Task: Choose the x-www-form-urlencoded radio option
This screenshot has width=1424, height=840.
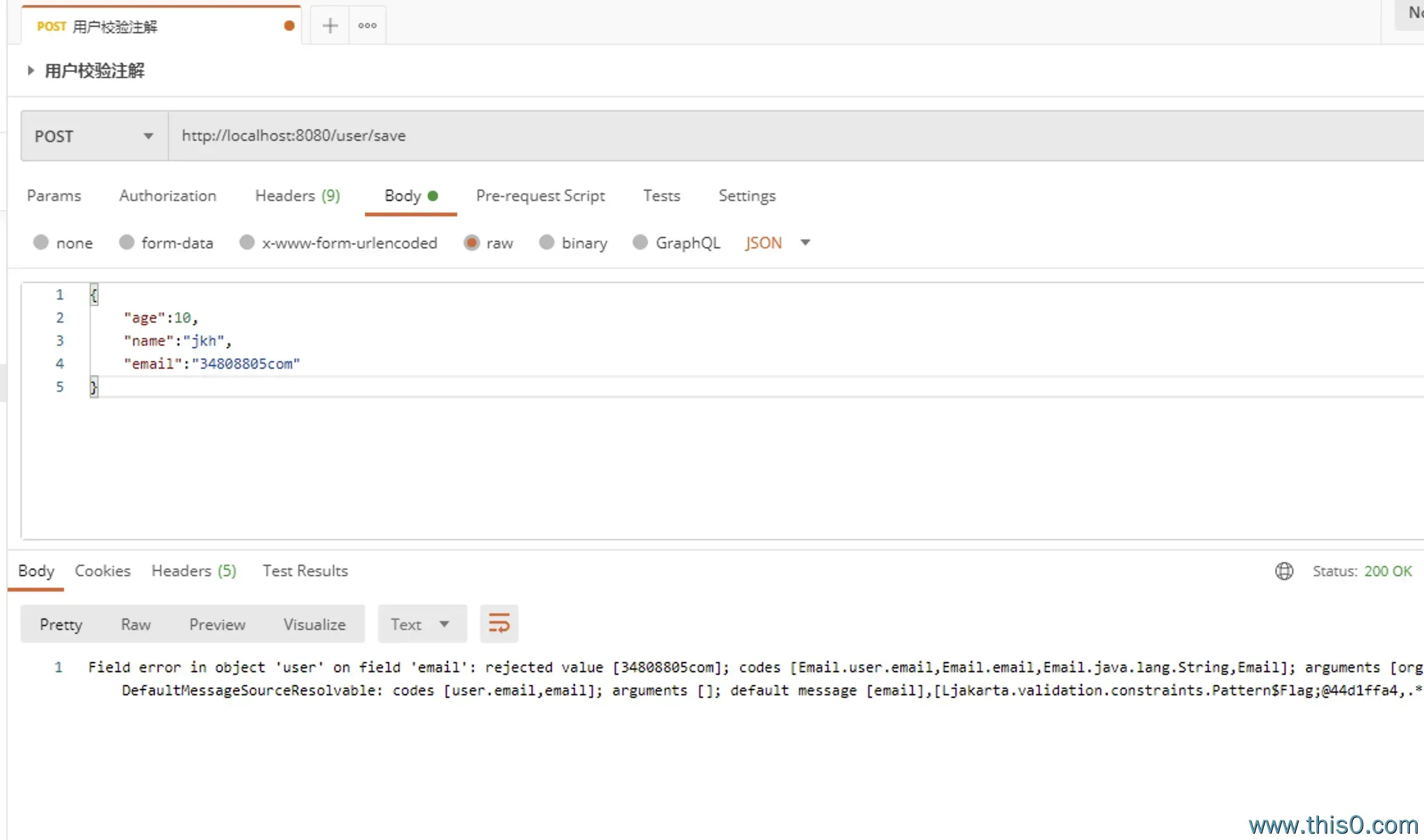Action: click(x=247, y=243)
